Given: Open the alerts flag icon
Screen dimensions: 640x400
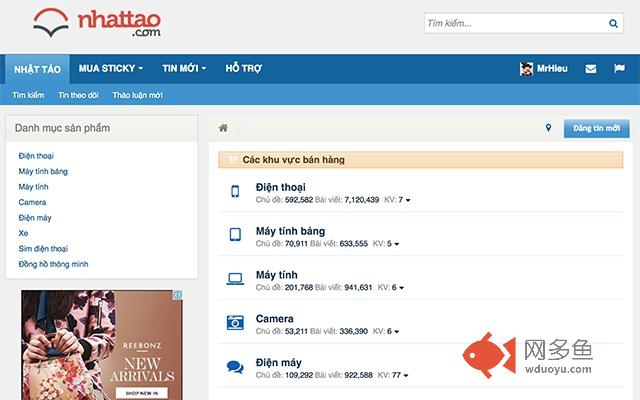Looking at the screenshot, I should point(619,69).
